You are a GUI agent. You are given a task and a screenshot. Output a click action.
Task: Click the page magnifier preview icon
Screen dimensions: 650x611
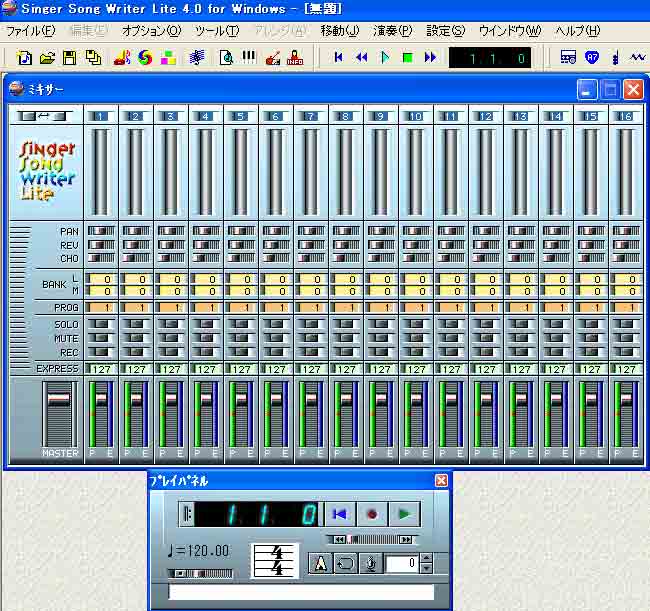coord(226,58)
